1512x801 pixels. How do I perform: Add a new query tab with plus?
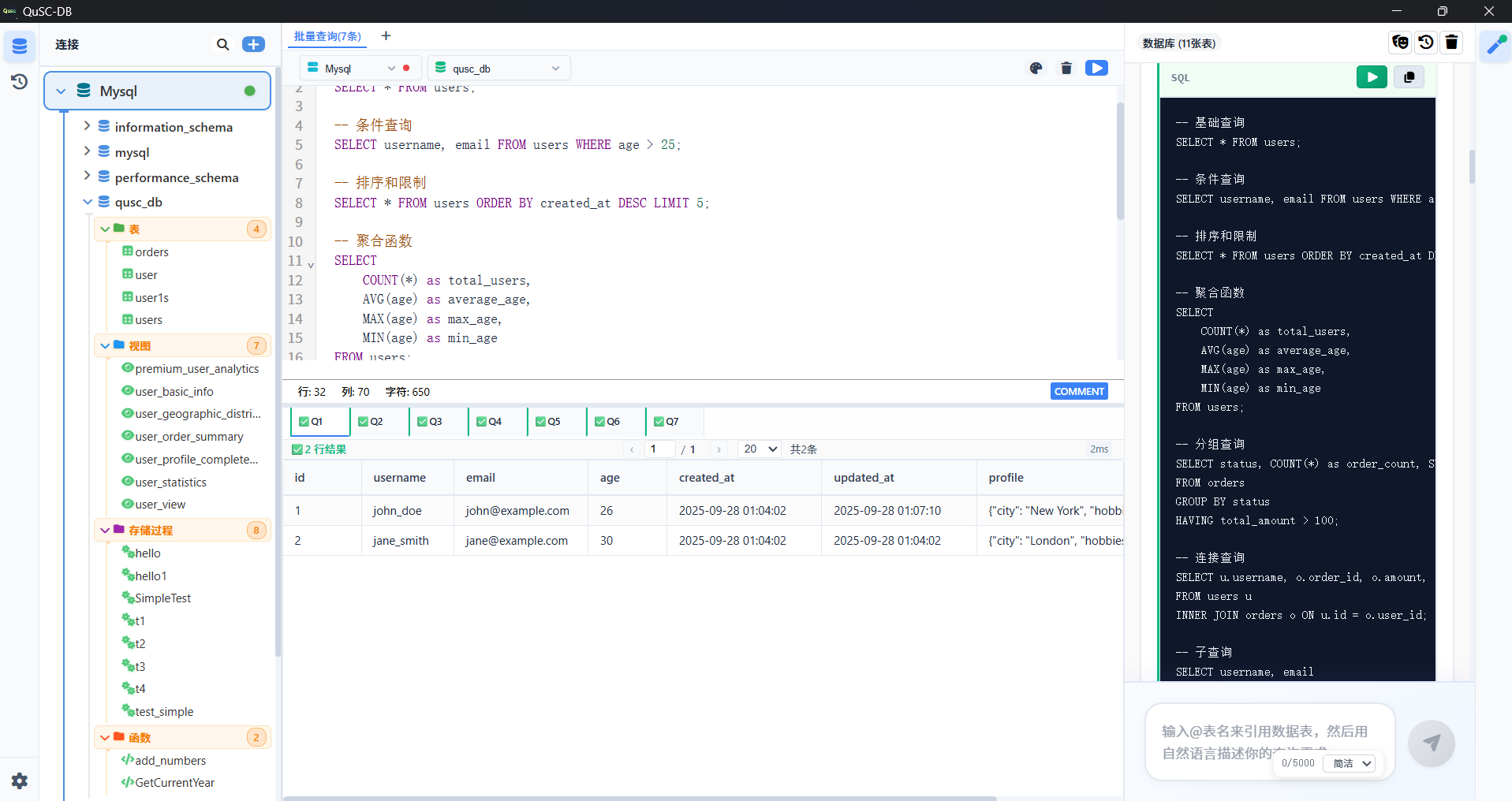(386, 36)
